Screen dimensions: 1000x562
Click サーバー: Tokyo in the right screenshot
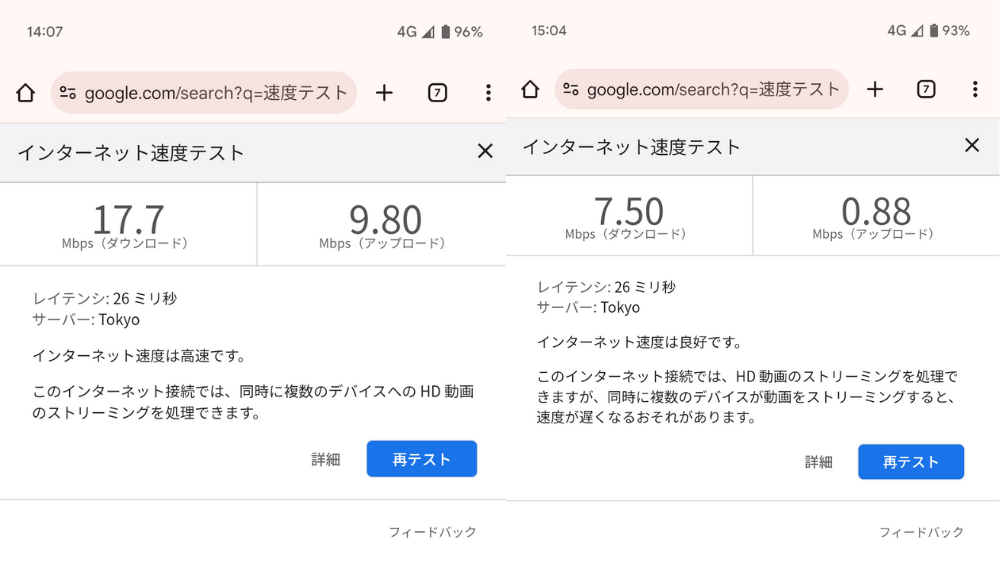coord(588,307)
